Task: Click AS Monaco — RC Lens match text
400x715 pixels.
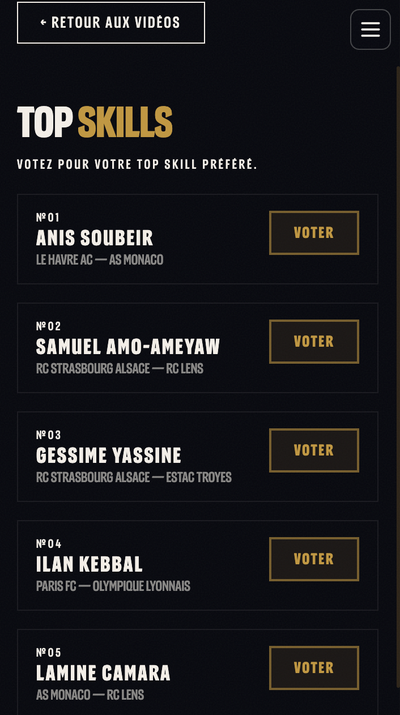Action: [x=90, y=694]
